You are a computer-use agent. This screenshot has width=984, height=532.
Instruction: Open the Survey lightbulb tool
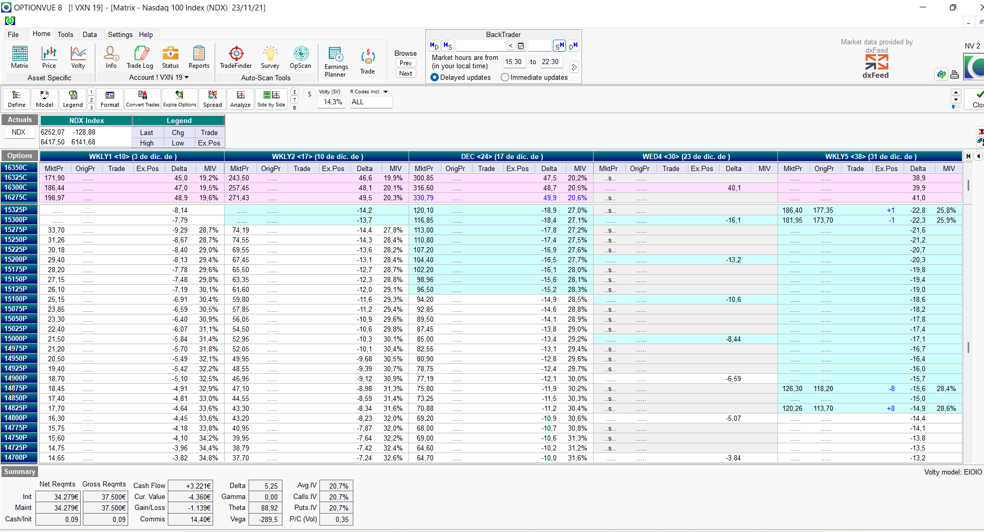pyautogui.click(x=270, y=57)
